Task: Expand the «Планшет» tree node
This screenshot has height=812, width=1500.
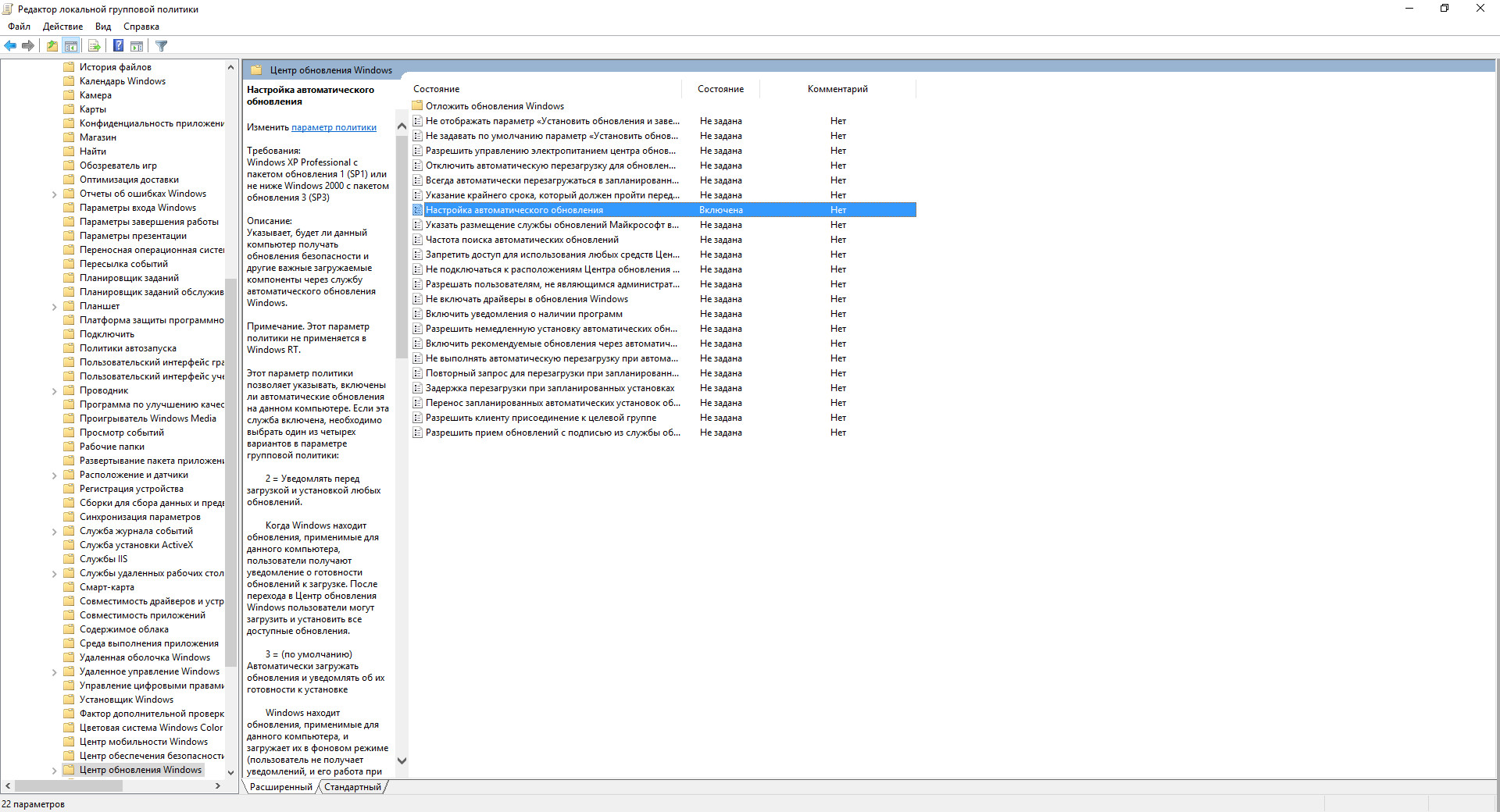Action: pos(54,307)
